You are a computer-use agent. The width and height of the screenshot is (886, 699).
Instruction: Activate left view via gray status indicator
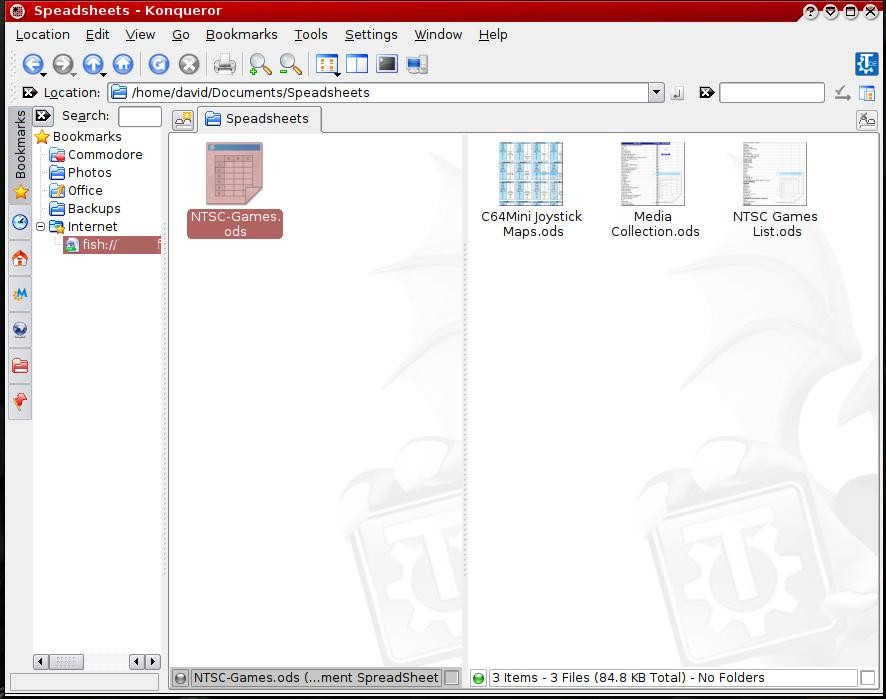click(x=180, y=678)
